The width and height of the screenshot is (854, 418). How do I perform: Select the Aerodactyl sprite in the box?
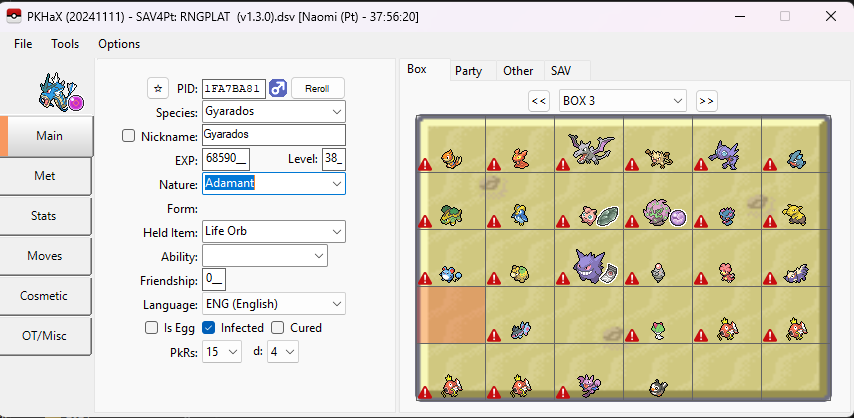coord(589,148)
